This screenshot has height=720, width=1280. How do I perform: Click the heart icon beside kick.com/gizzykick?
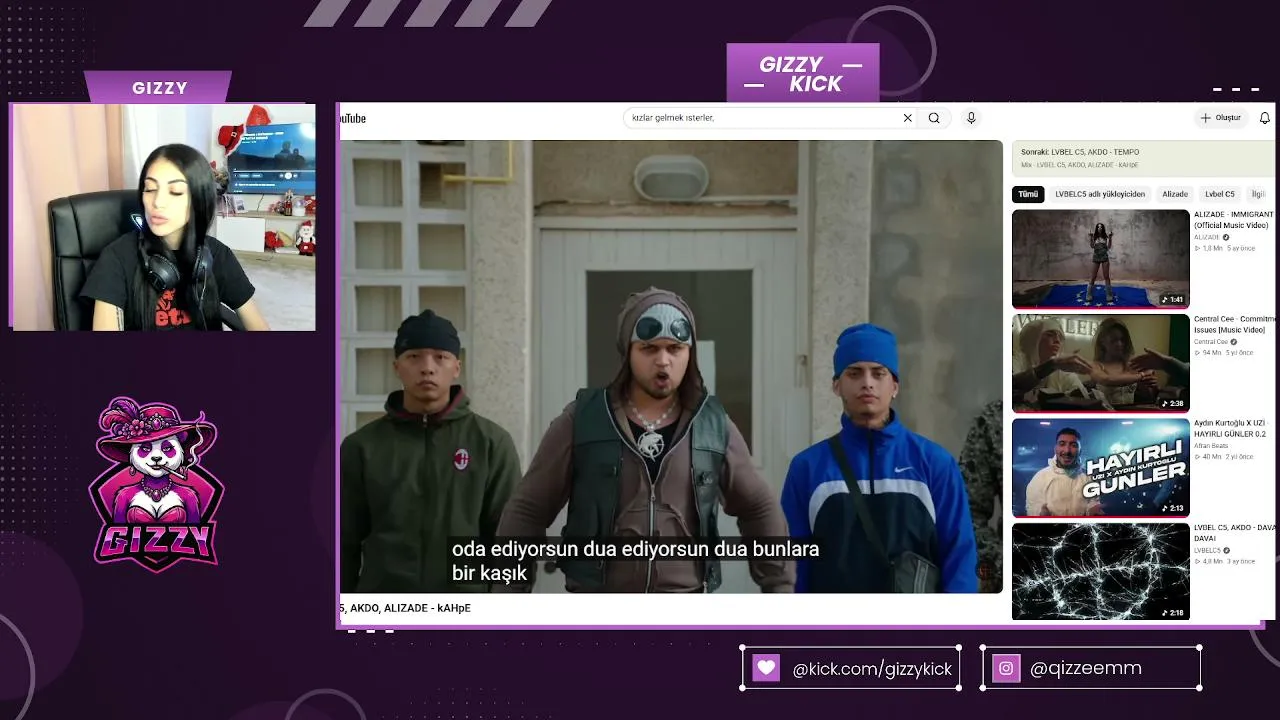point(766,668)
